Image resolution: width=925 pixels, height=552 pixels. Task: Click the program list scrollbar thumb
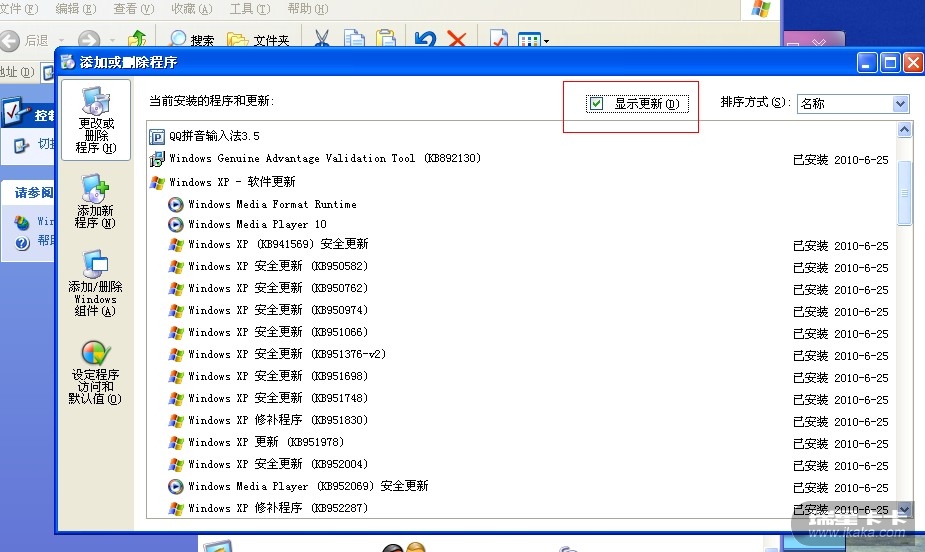click(904, 192)
